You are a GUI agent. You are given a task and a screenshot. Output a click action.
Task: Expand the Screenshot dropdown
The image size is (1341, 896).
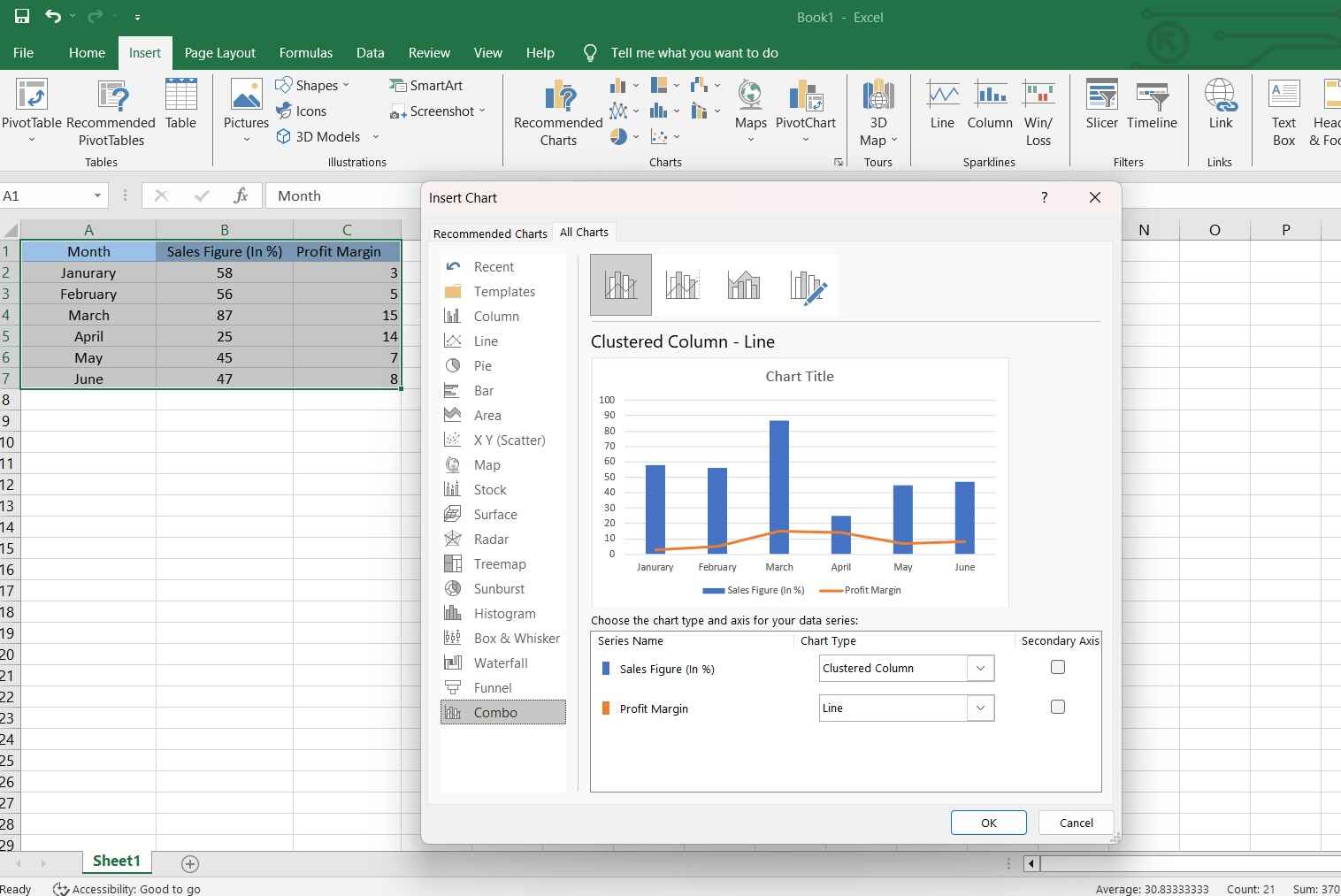point(482,111)
